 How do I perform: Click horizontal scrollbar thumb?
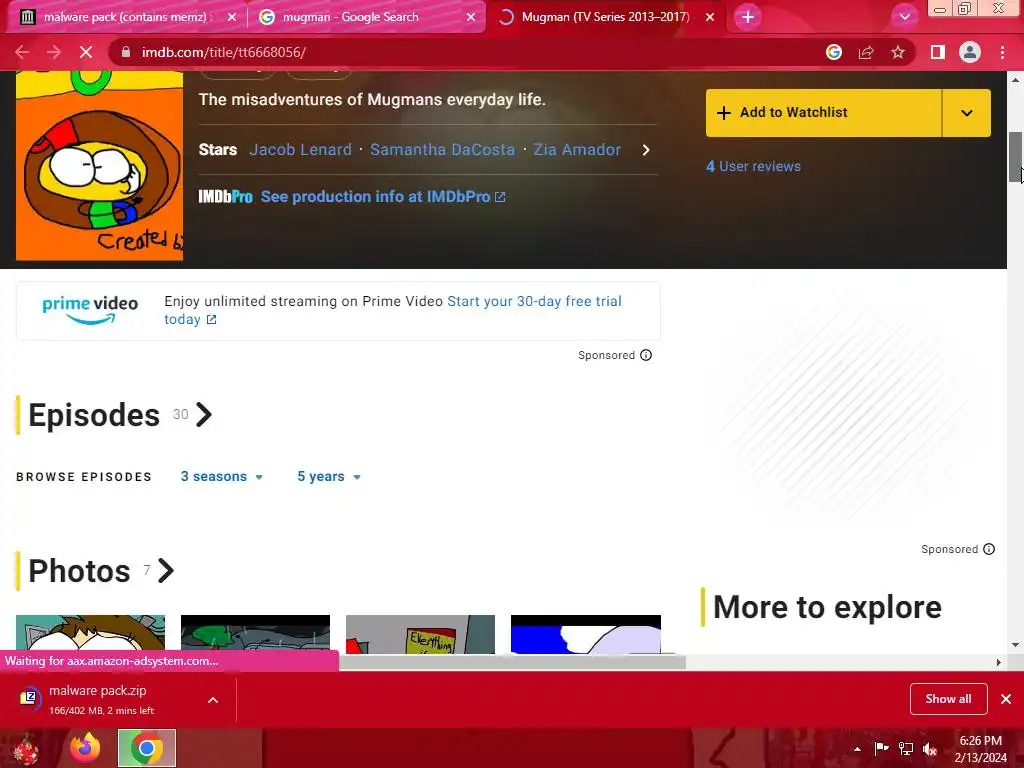(512, 662)
